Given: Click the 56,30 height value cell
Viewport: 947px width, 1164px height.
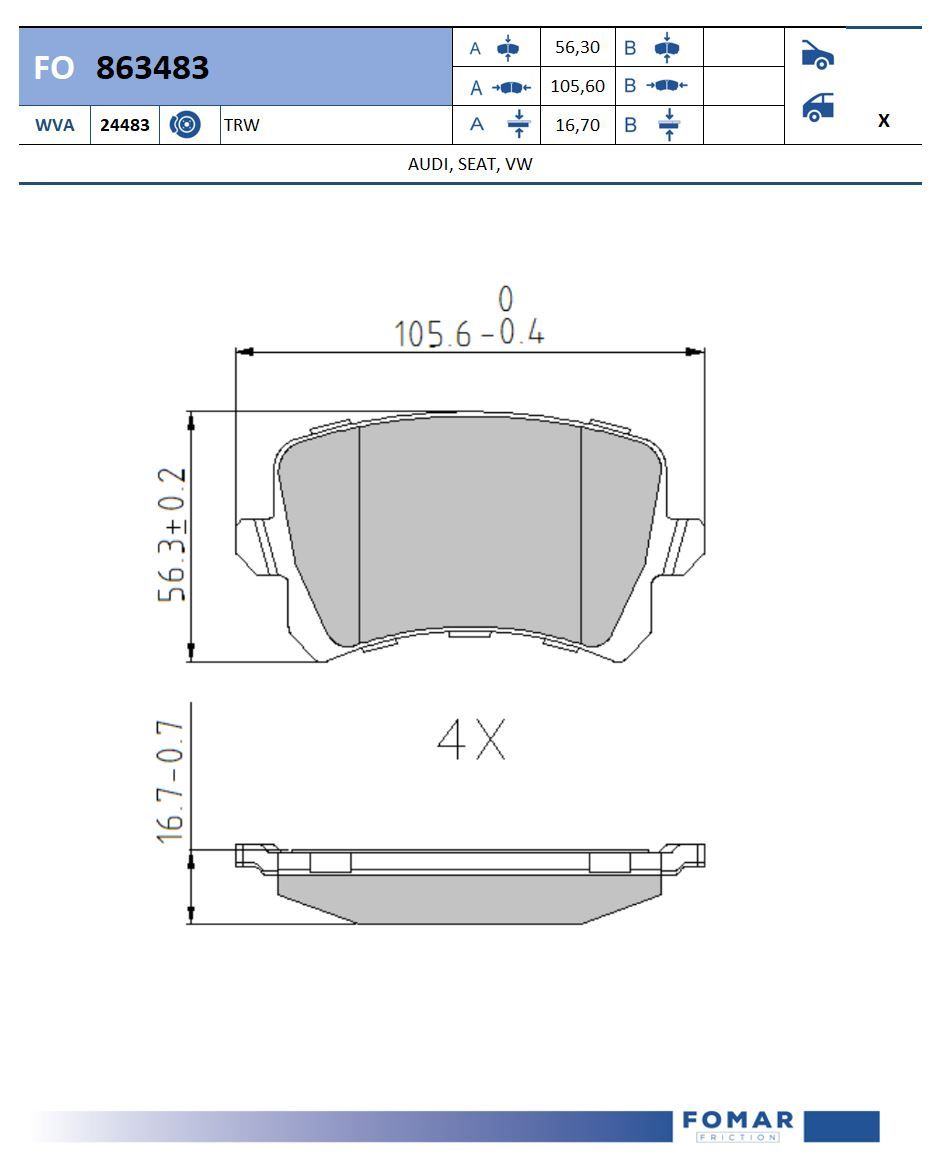Looking at the screenshot, I should pyautogui.click(x=577, y=47).
